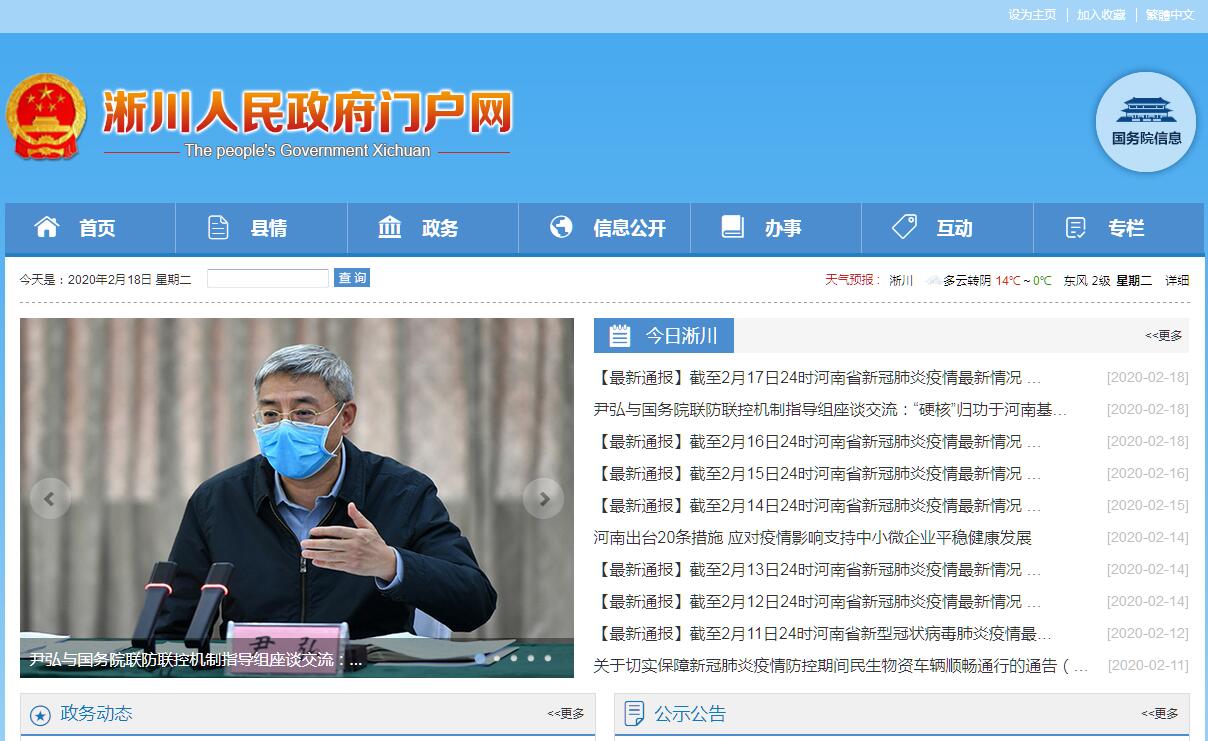Expand 今日淅川 with the 更多 link
This screenshot has height=741, width=1208.
point(1163,336)
